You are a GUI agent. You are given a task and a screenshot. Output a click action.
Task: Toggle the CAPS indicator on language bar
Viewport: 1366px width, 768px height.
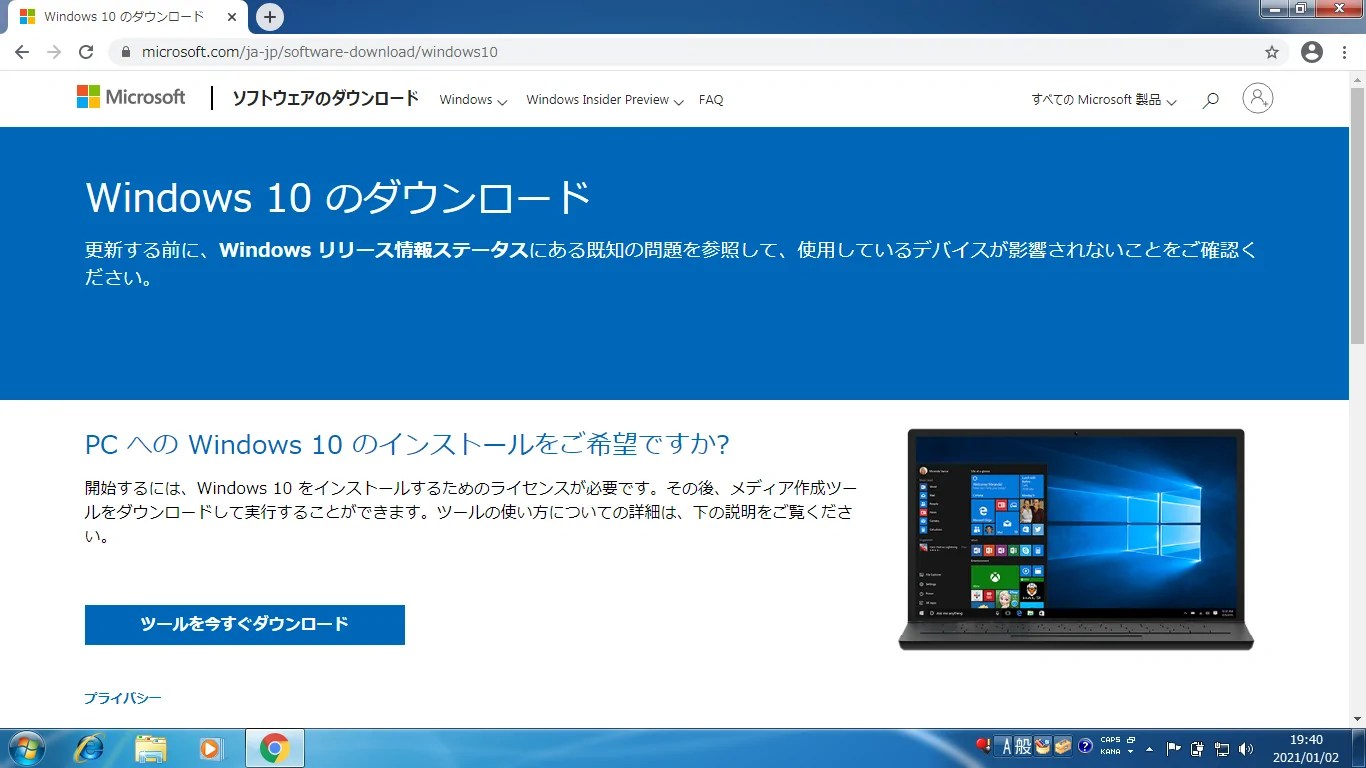1110,741
